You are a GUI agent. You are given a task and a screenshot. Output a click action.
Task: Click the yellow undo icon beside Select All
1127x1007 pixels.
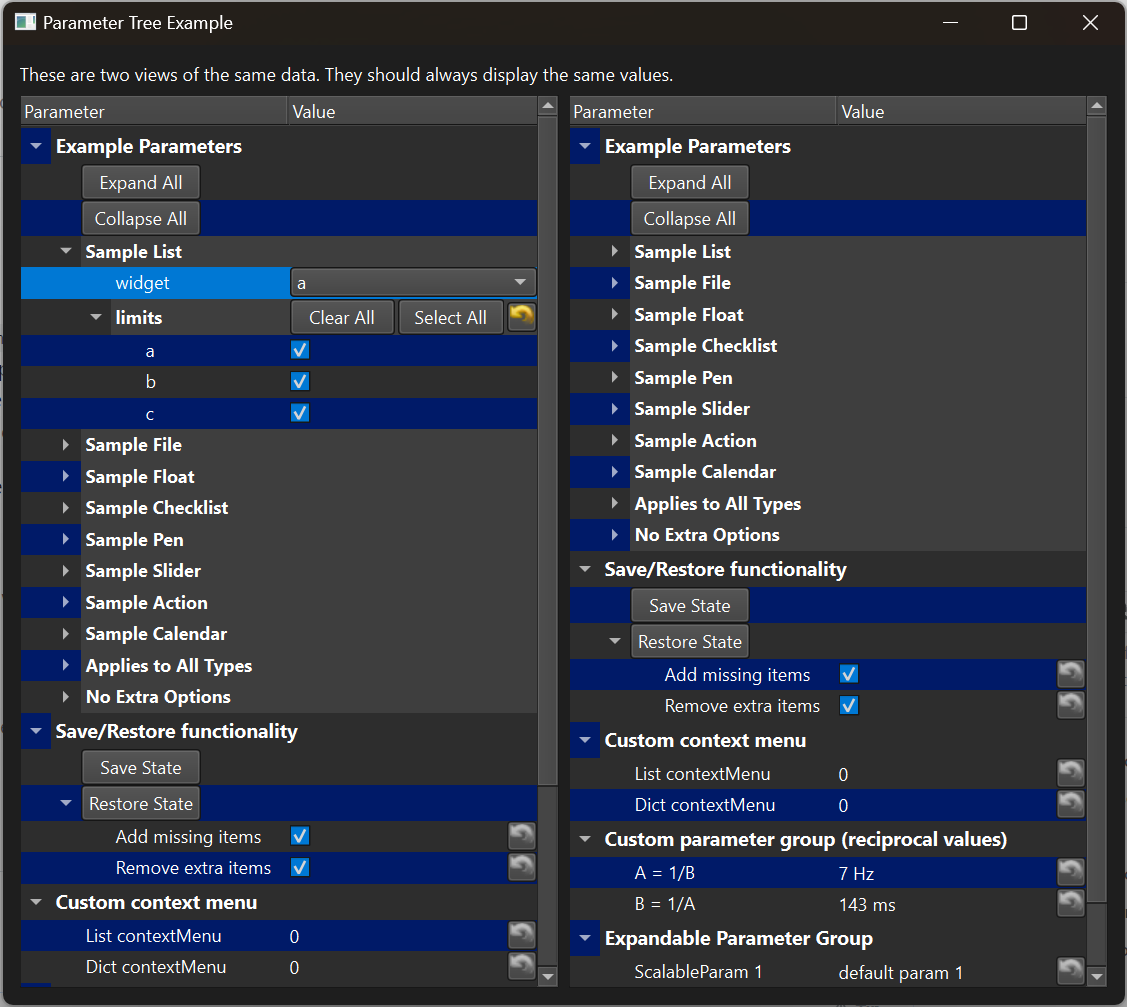pyautogui.click(x=521, y=316)
